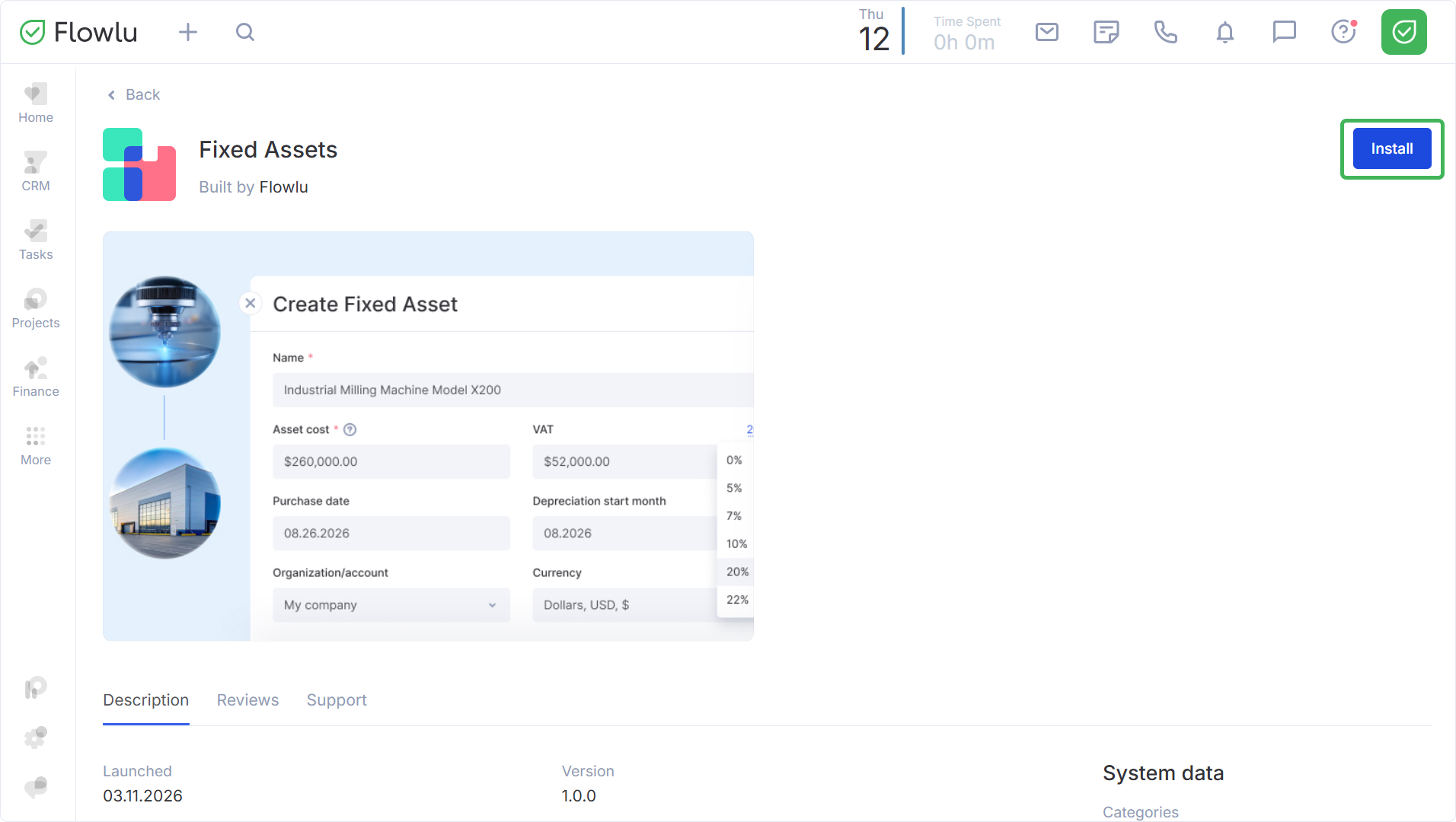Click the Create Fixed Asset preview image
The width and height of the screenshot is (1456, 822).
click(x=428, y=435)
